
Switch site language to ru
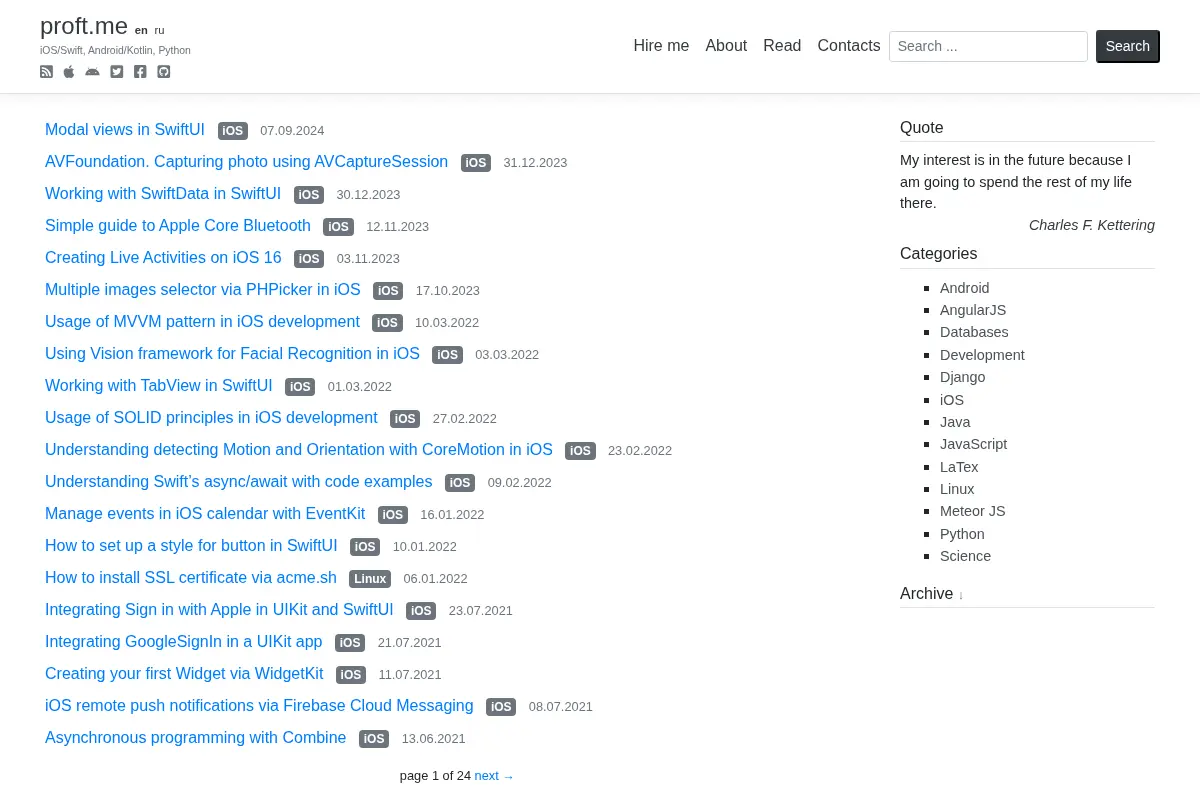[159, 30]
